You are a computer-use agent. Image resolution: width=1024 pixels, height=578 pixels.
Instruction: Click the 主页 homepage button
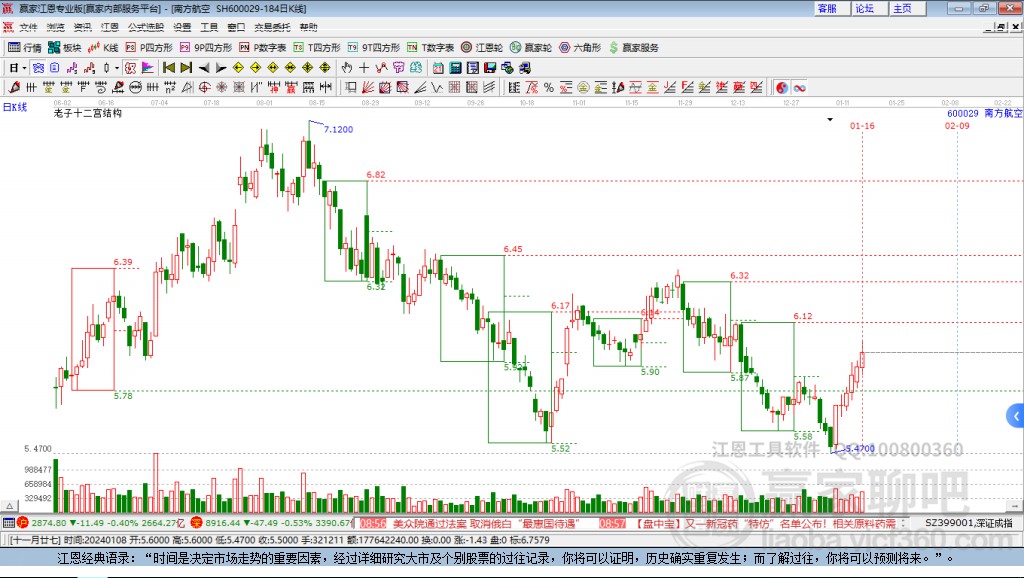coord(906,8)
